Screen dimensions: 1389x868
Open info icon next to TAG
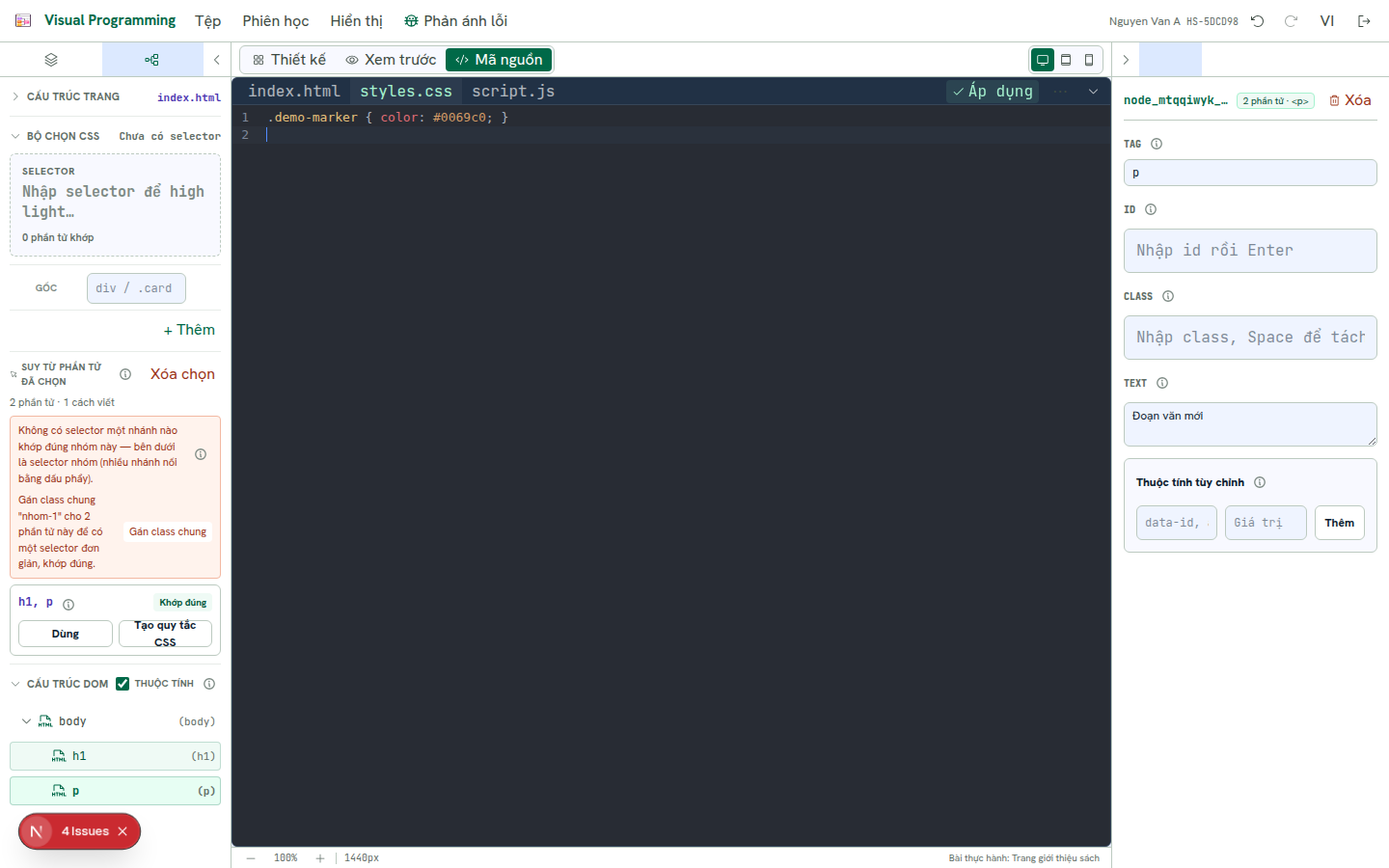pyautogui.click(x=1157, y=144)
